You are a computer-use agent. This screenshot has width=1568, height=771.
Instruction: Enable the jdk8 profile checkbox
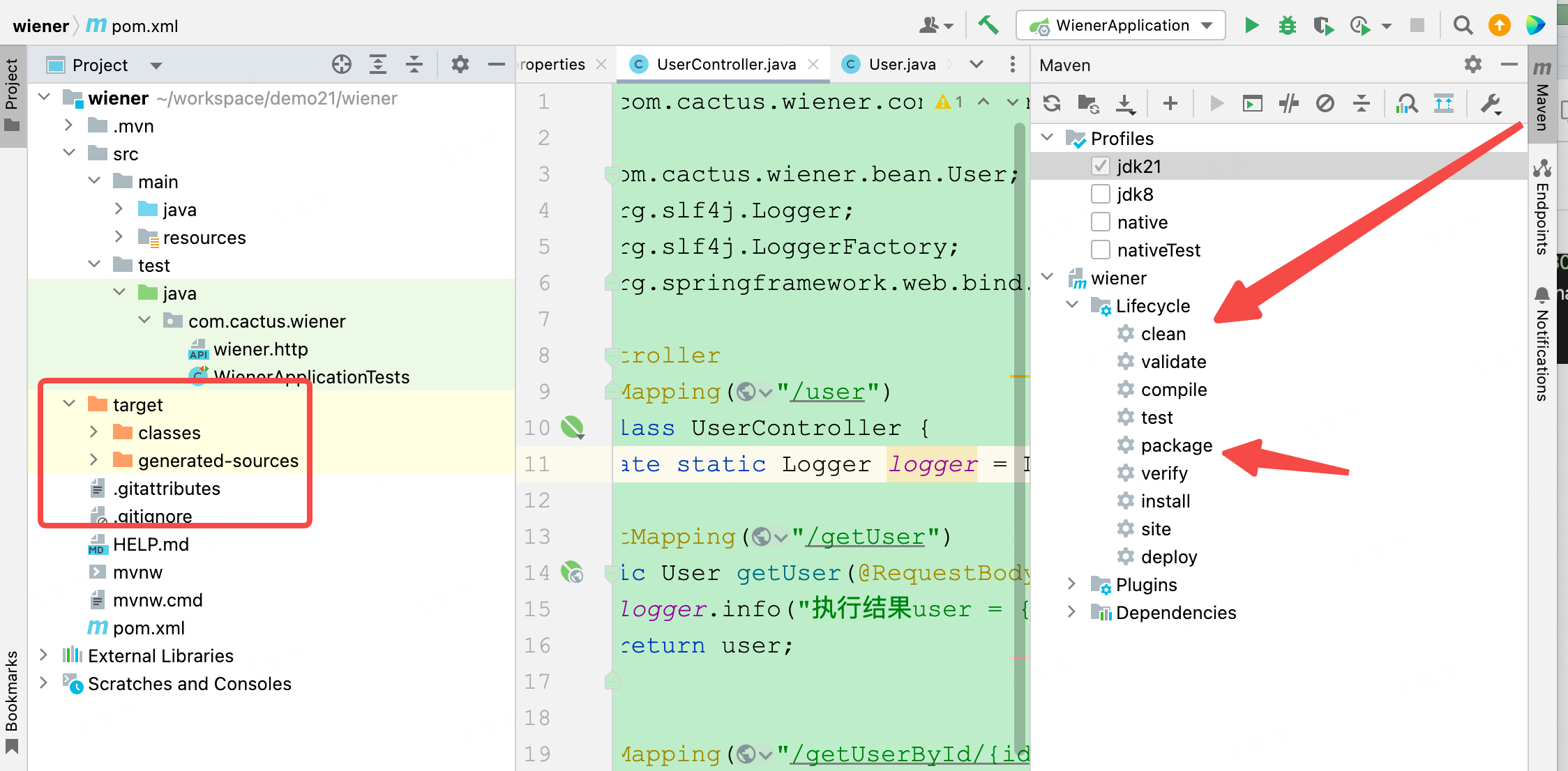pyautogui.click(x=1100, y=194)
